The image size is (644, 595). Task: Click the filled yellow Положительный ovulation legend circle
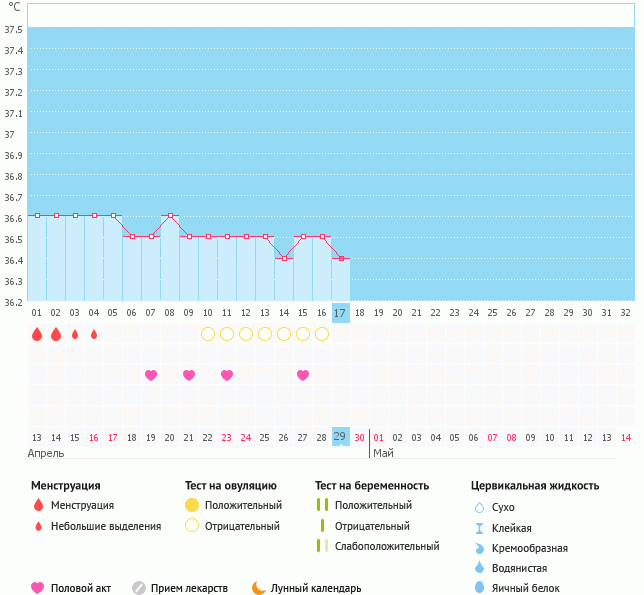tap(192, 505)
